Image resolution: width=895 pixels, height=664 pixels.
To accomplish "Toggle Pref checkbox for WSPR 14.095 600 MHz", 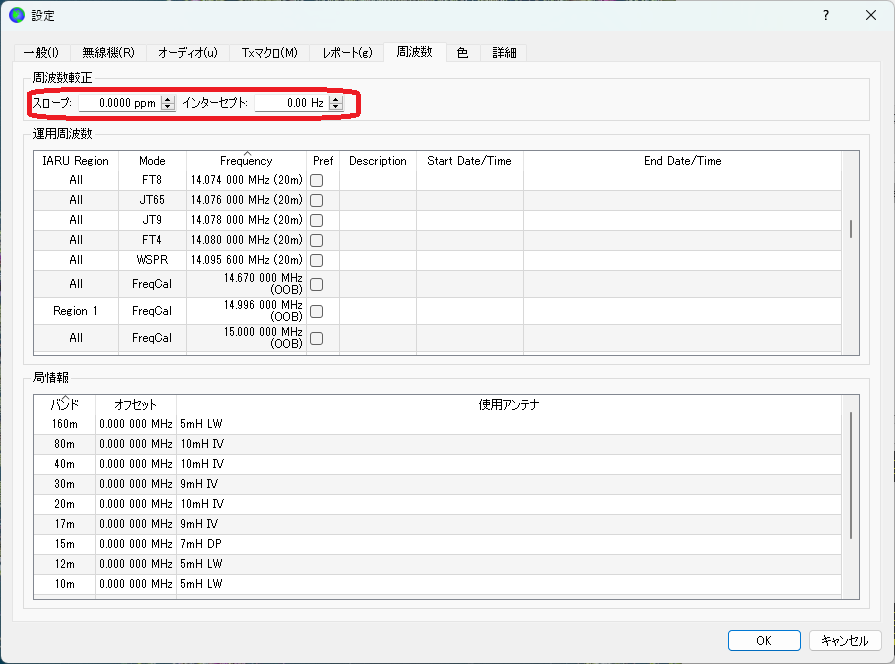I will pos(316,260).
